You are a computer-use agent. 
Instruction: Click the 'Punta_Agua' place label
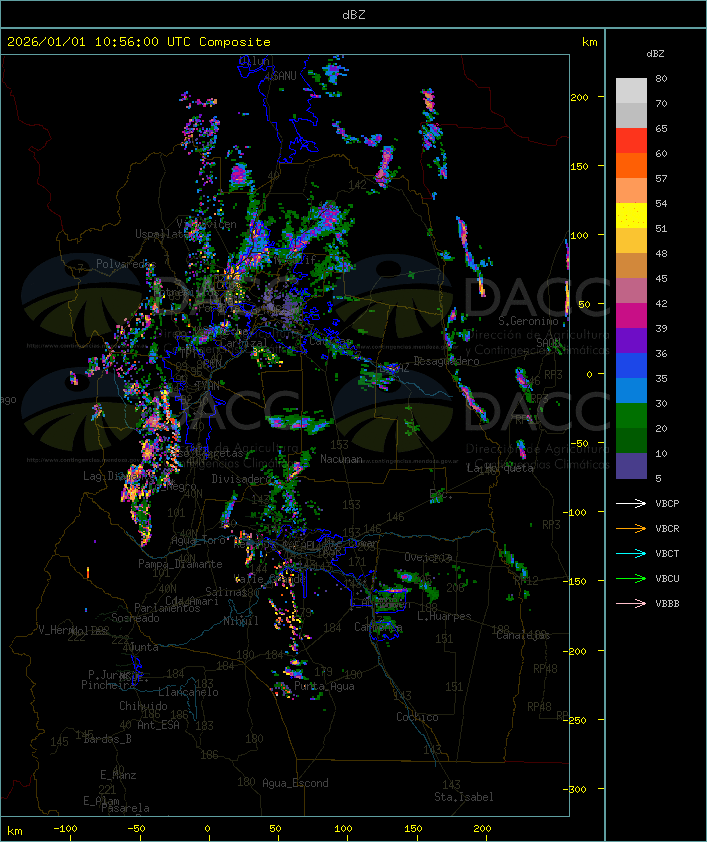pyautogui.click(x=324, y=686)
